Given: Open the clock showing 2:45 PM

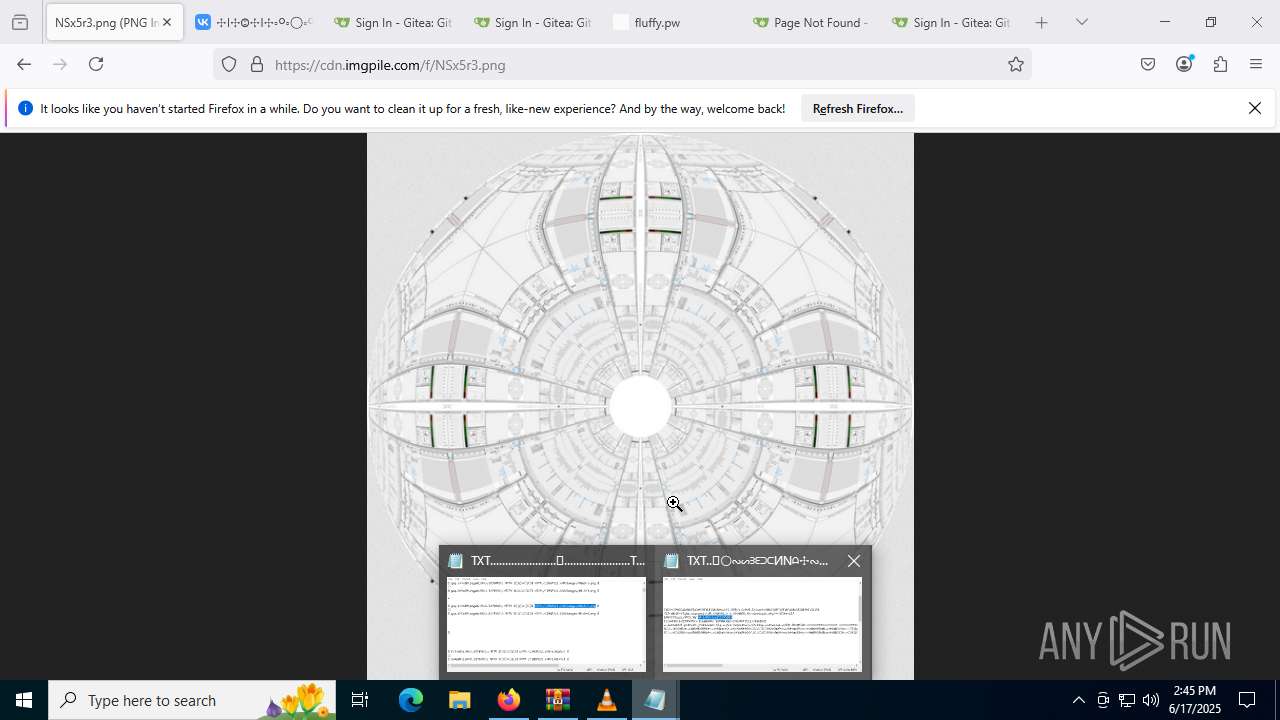Looking at the screenshot, I should [x=1195, y=700].
